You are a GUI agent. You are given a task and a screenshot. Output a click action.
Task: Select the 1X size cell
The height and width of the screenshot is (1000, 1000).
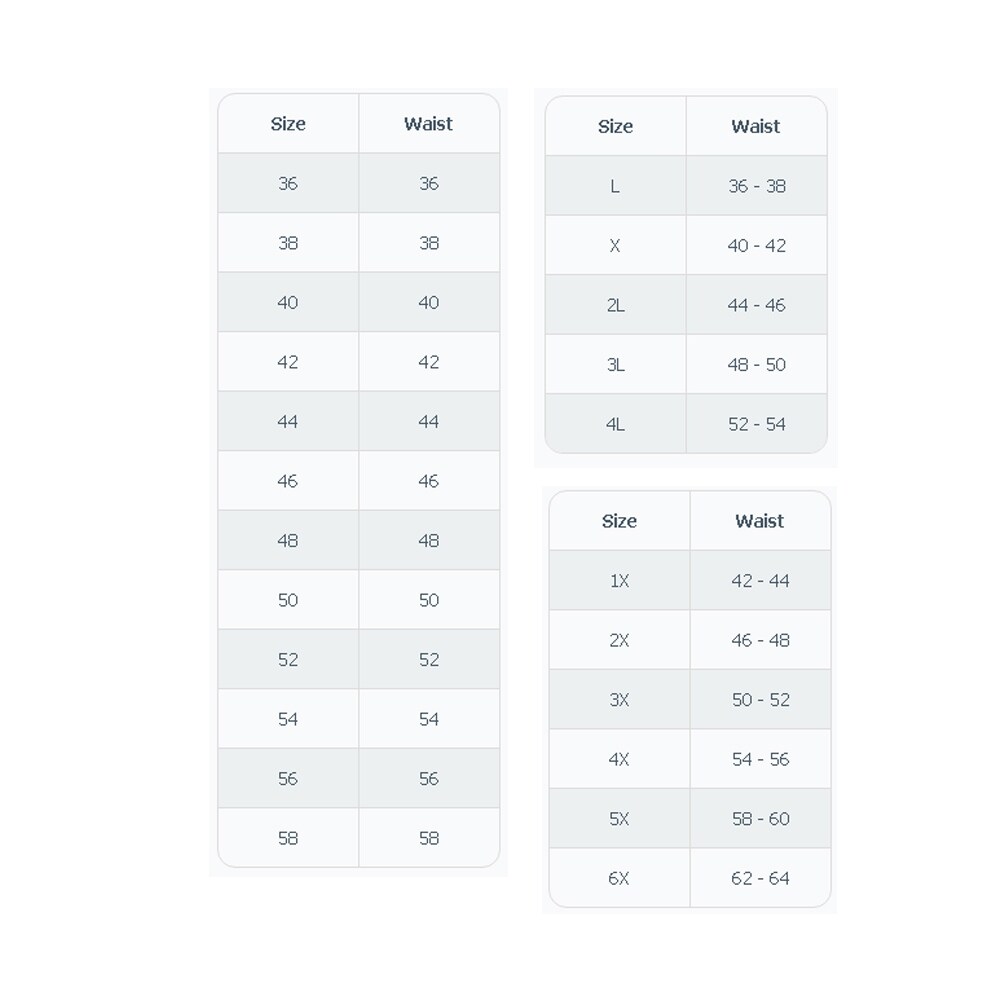coord(619,581)
